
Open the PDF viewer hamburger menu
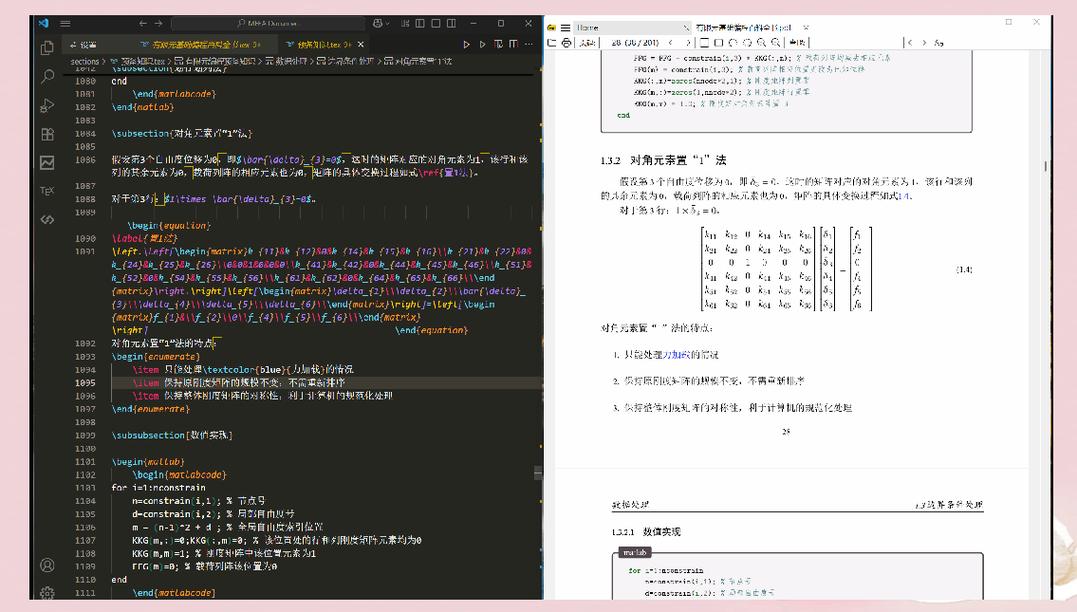[565, 27]
